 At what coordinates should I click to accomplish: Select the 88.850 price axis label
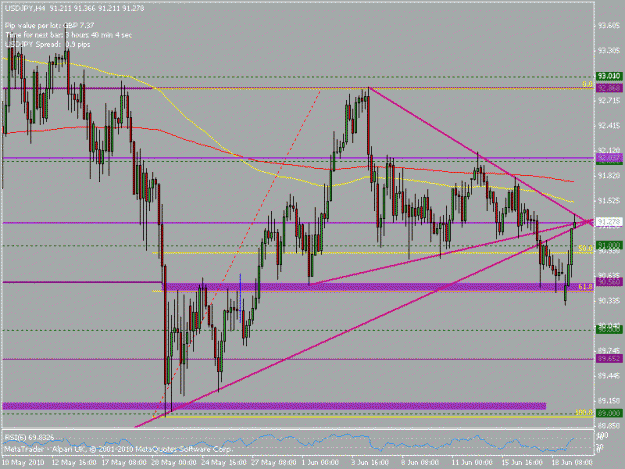pos(609,425)
